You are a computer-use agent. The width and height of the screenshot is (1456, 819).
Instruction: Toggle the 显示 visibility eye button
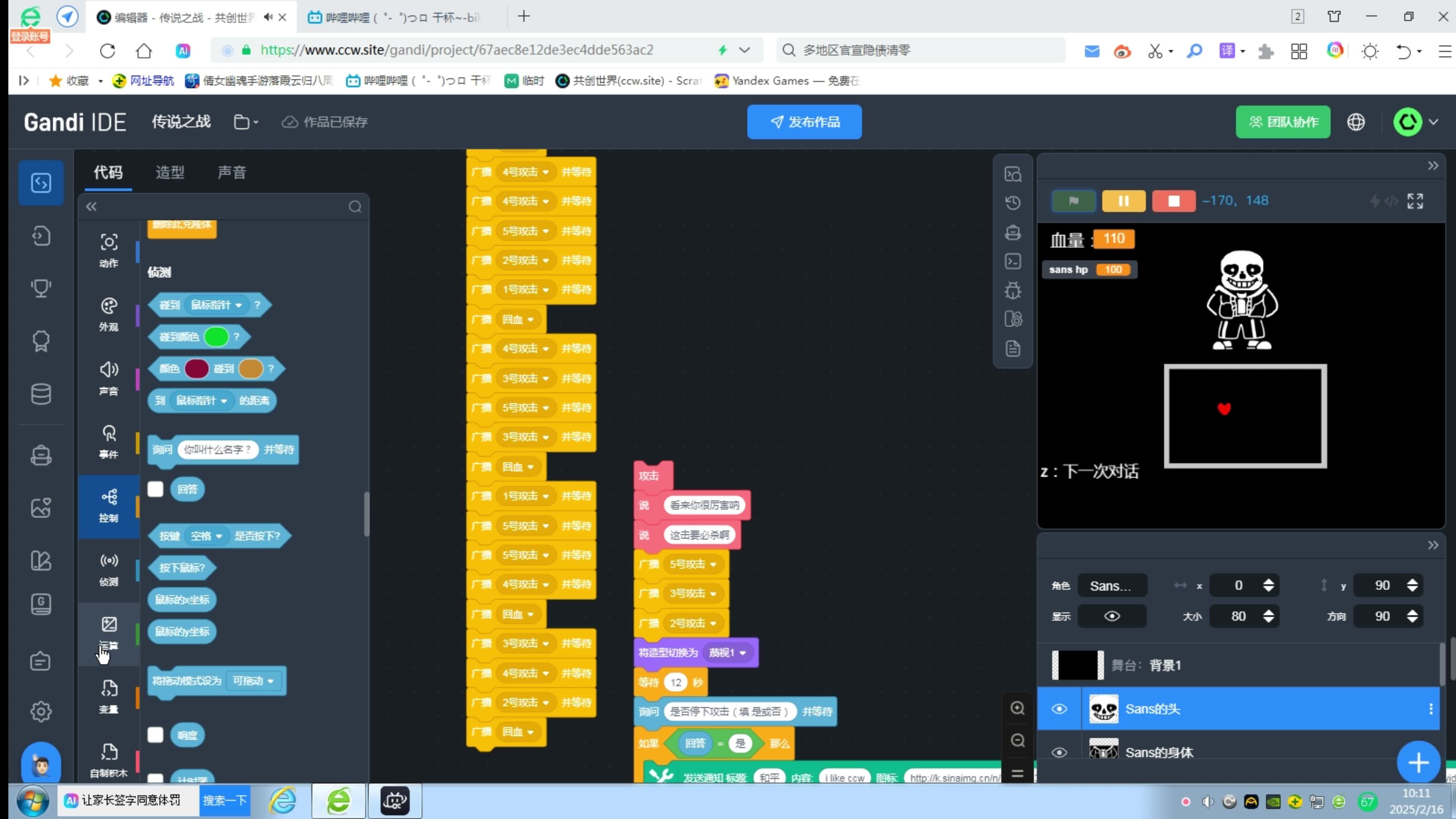1112,616
